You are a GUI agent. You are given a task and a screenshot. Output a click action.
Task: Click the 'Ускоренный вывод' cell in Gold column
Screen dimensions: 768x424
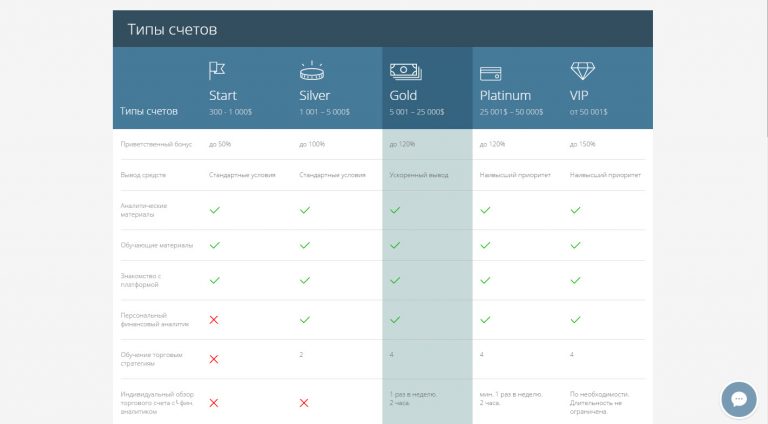click(419, 175)
